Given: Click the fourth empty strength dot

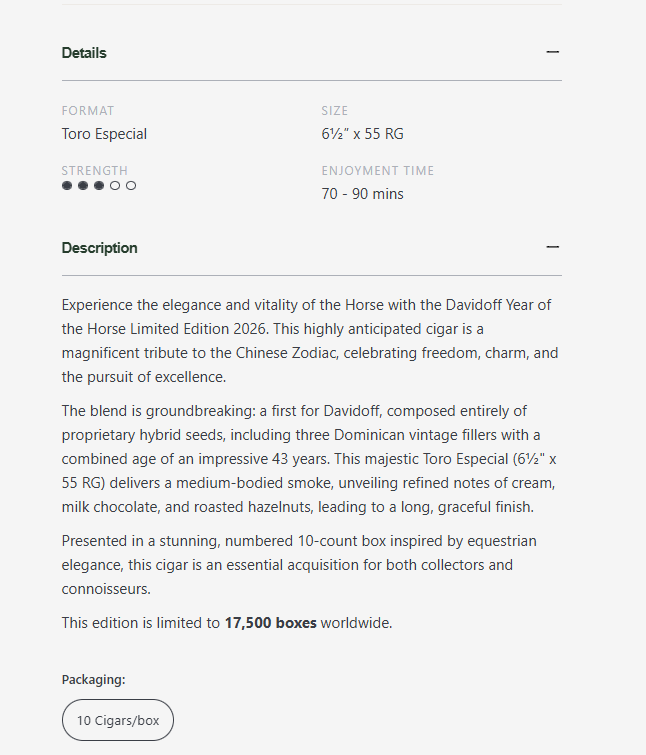Looking at the screenshot, I should tap(115, 186).
